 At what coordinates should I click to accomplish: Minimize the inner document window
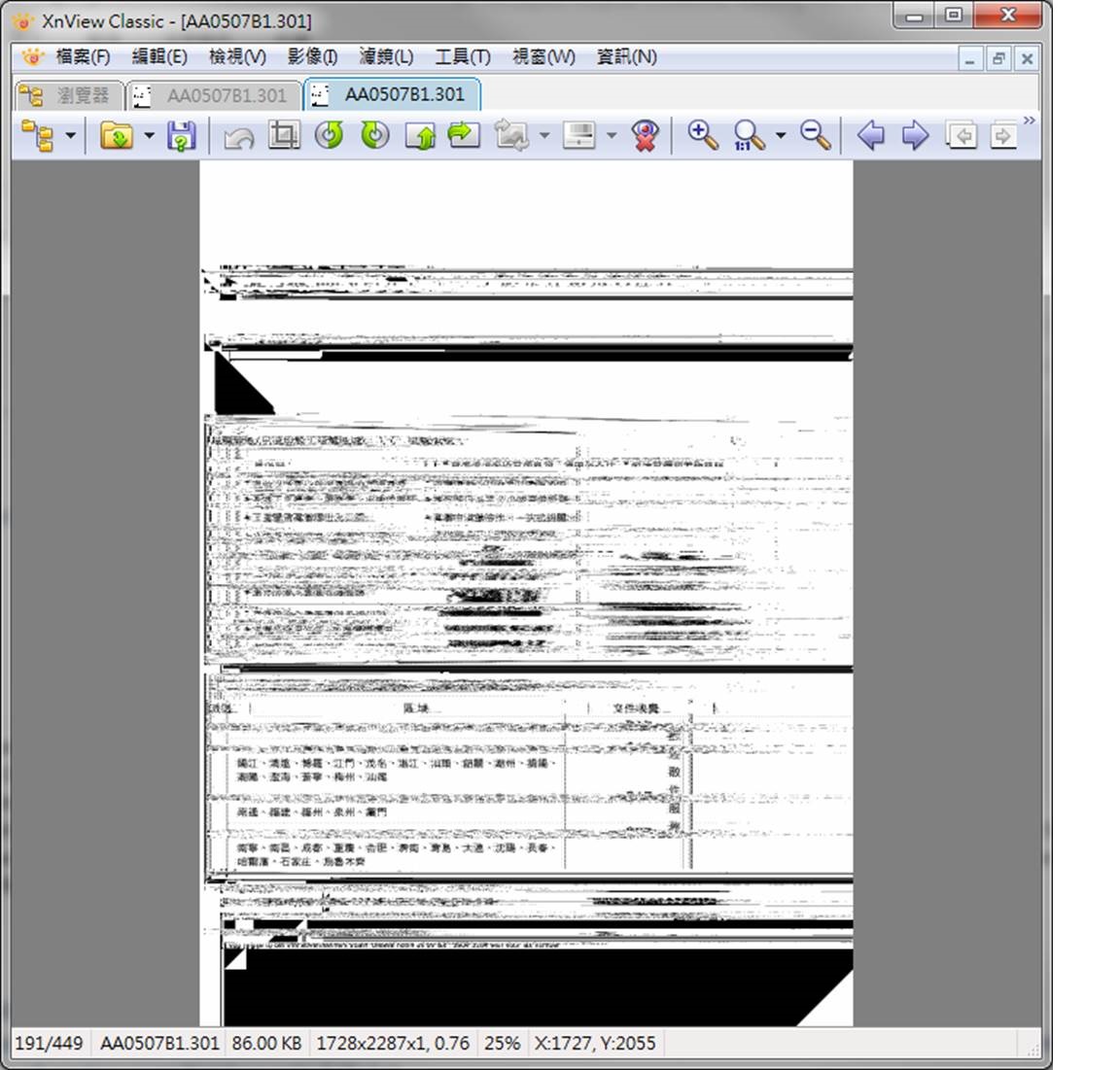tap(969, 58)
